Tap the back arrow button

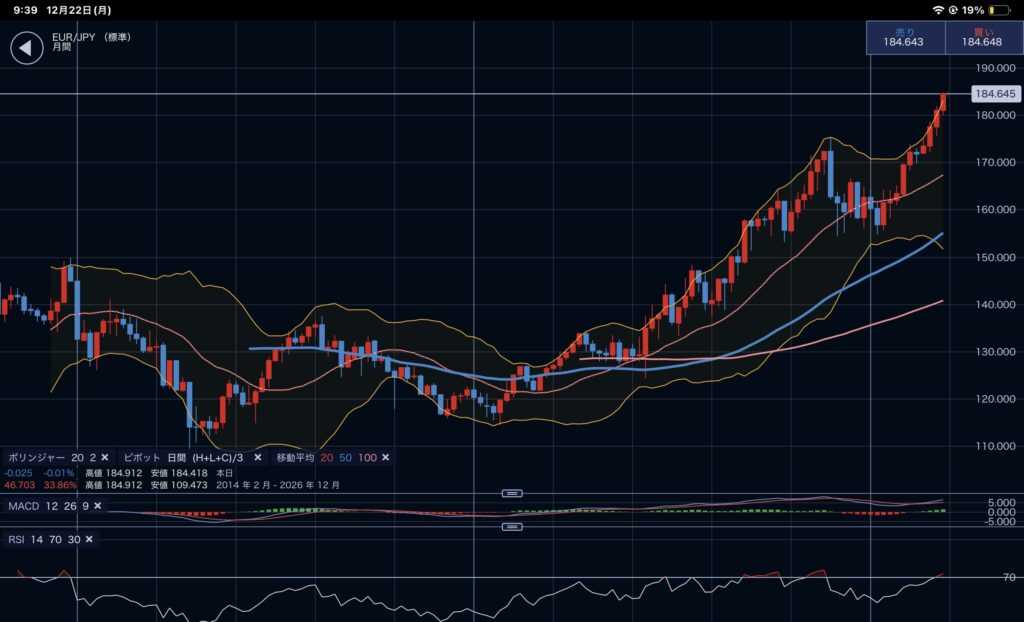[27, 49]
